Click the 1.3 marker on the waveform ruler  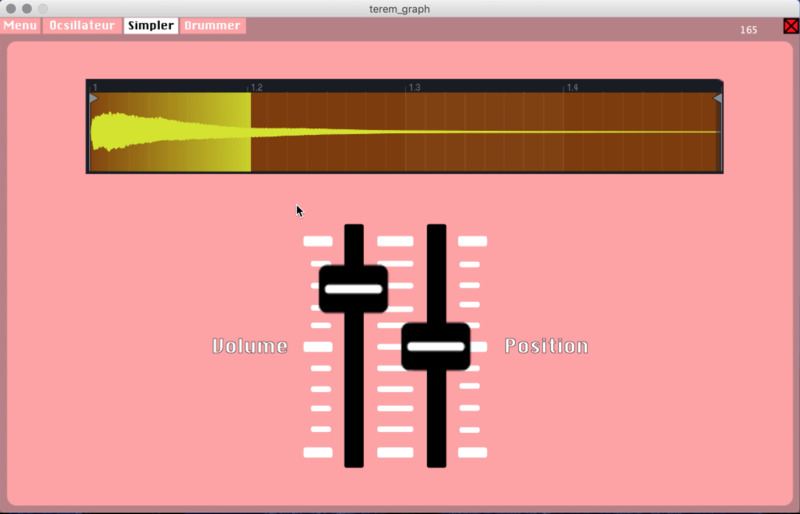pos(413,88)
